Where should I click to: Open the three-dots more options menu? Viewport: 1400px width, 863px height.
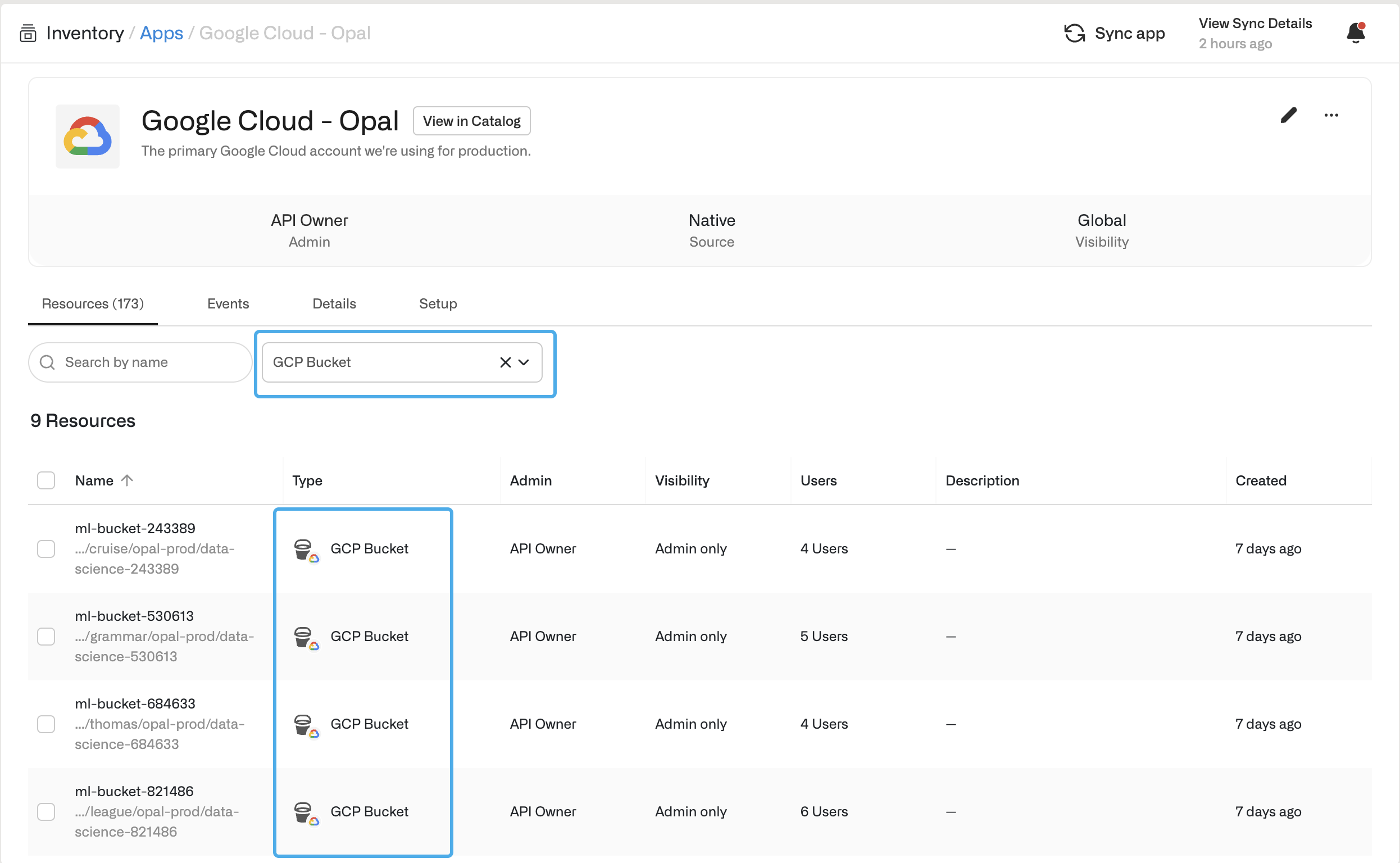tap(1331, 115)
